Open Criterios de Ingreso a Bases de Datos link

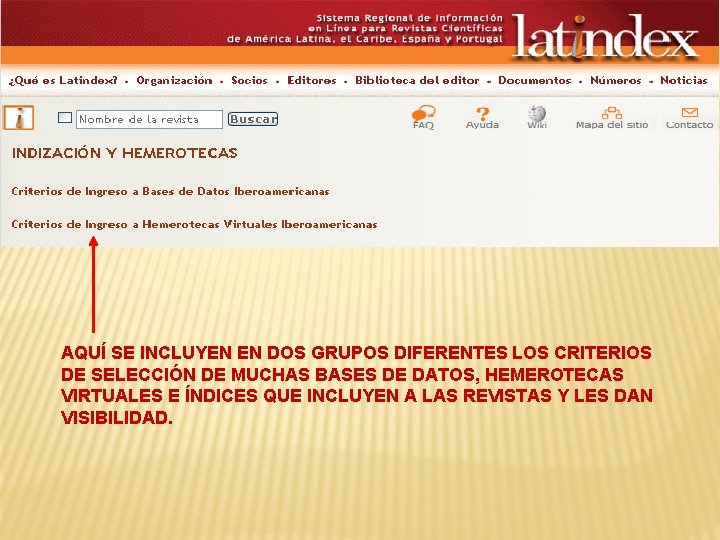(x=170, y=191)
